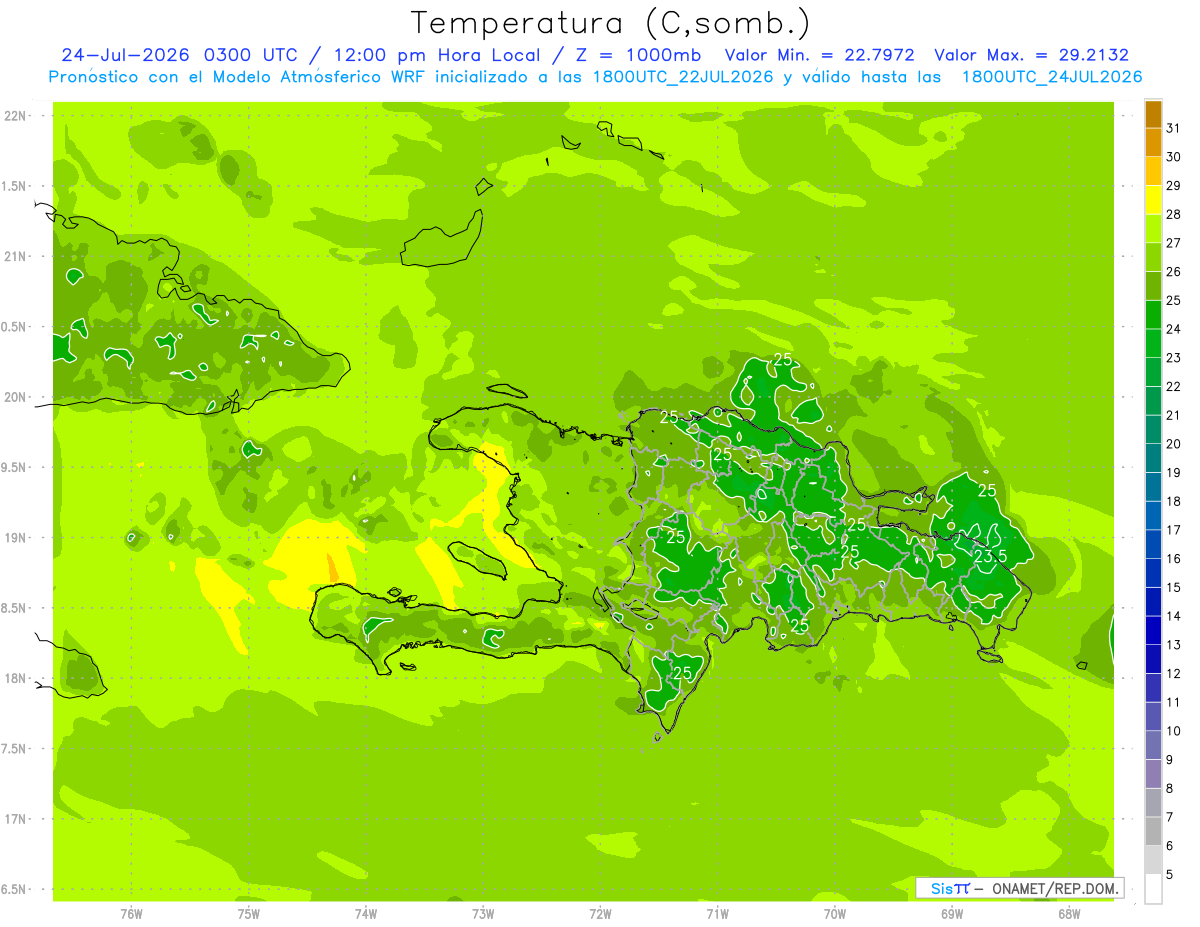1200x927 pixels.
Task: Pick the gray swatch between 6 and 7
Action: click(x=1153, y=832)
